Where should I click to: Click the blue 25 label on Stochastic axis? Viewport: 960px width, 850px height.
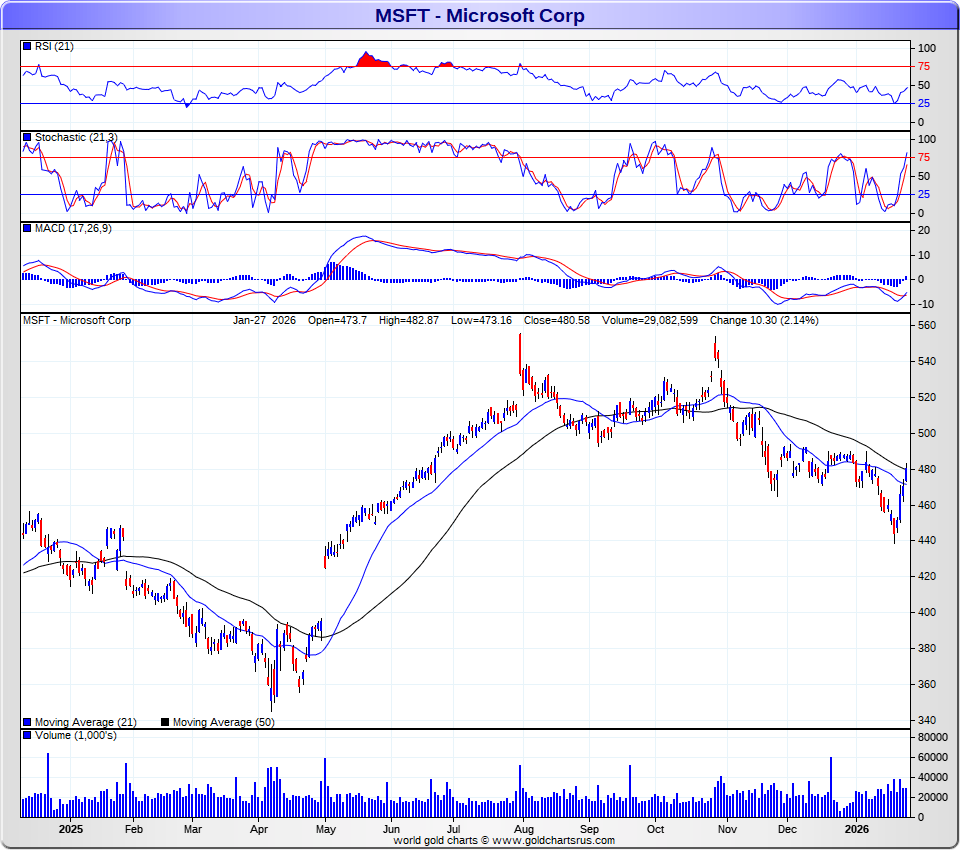pos(924,195)
